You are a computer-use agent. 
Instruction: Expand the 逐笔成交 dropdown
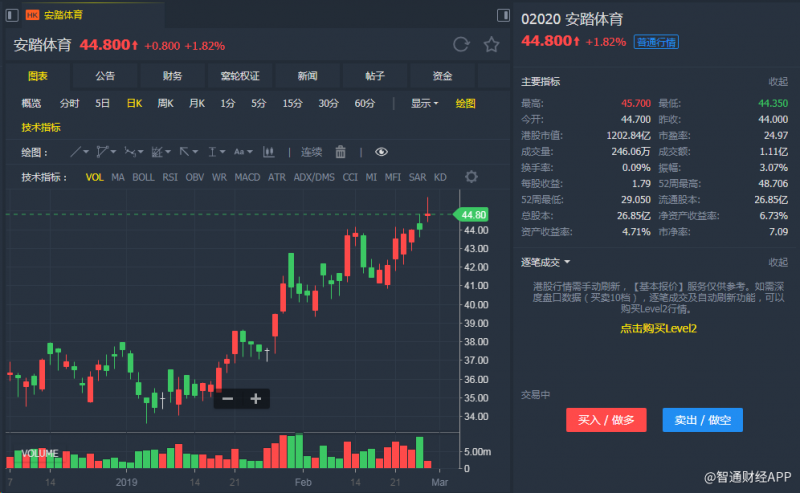(x=546, y=262)
